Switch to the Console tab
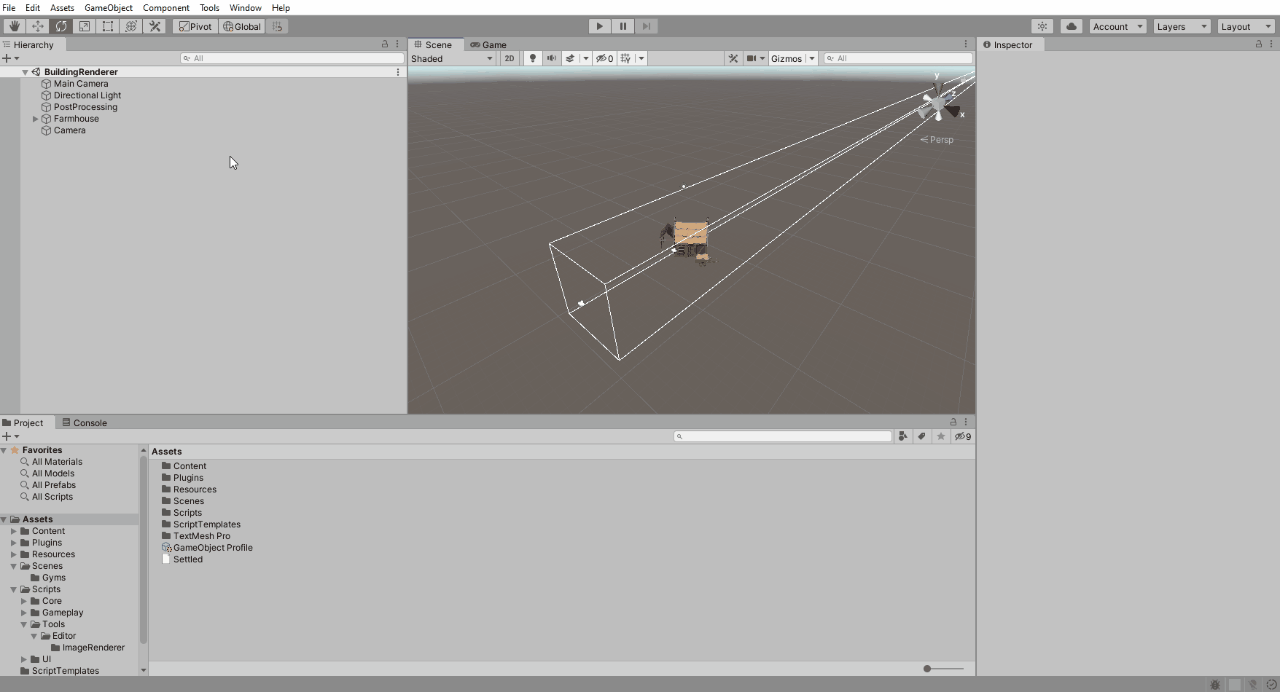Image resolution: width=1280 pixels, height=692 pixels. point(85,423)
